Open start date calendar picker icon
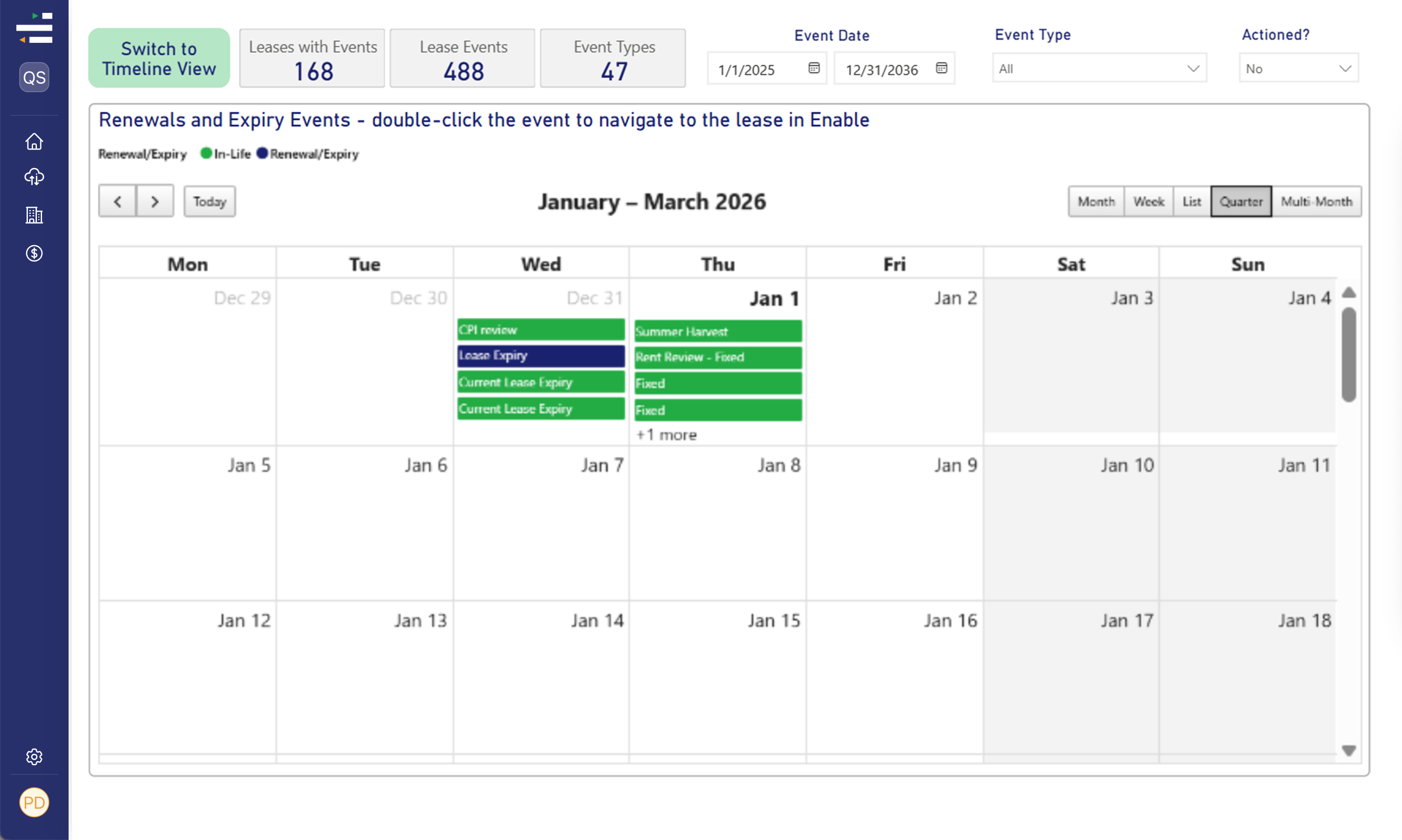Viewport: 1402px width, 840px height. click(814, 68)
